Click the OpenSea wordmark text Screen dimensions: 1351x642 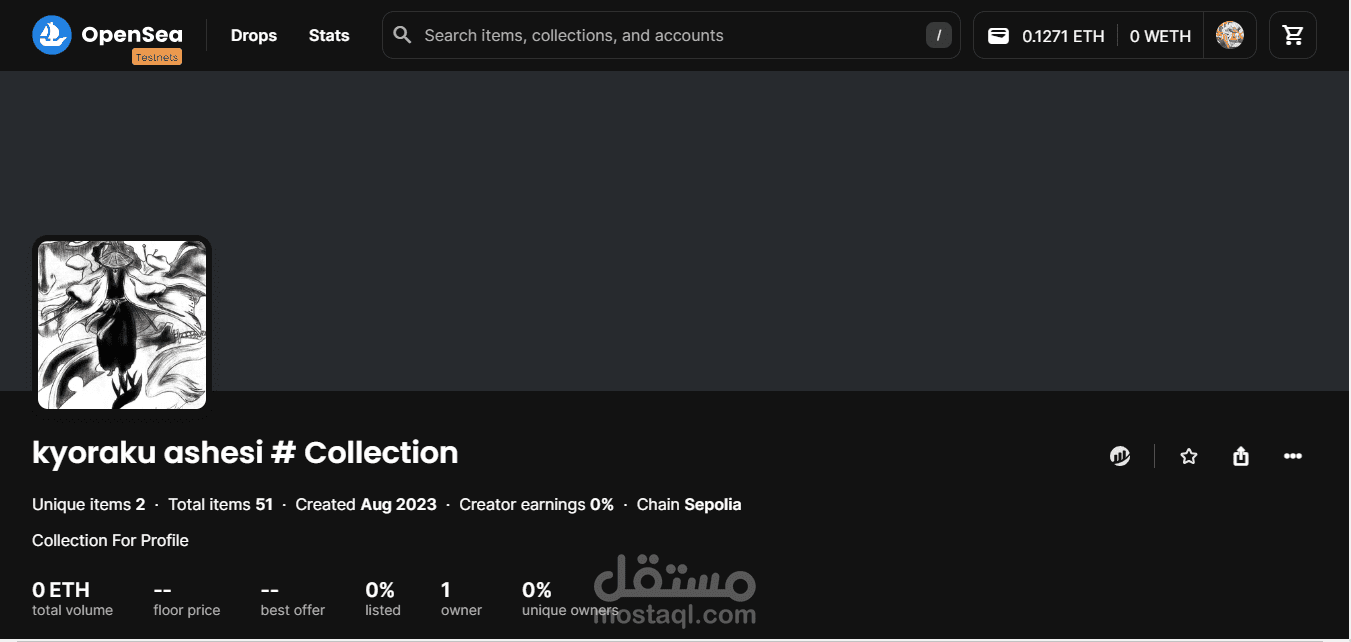[131, 34]
